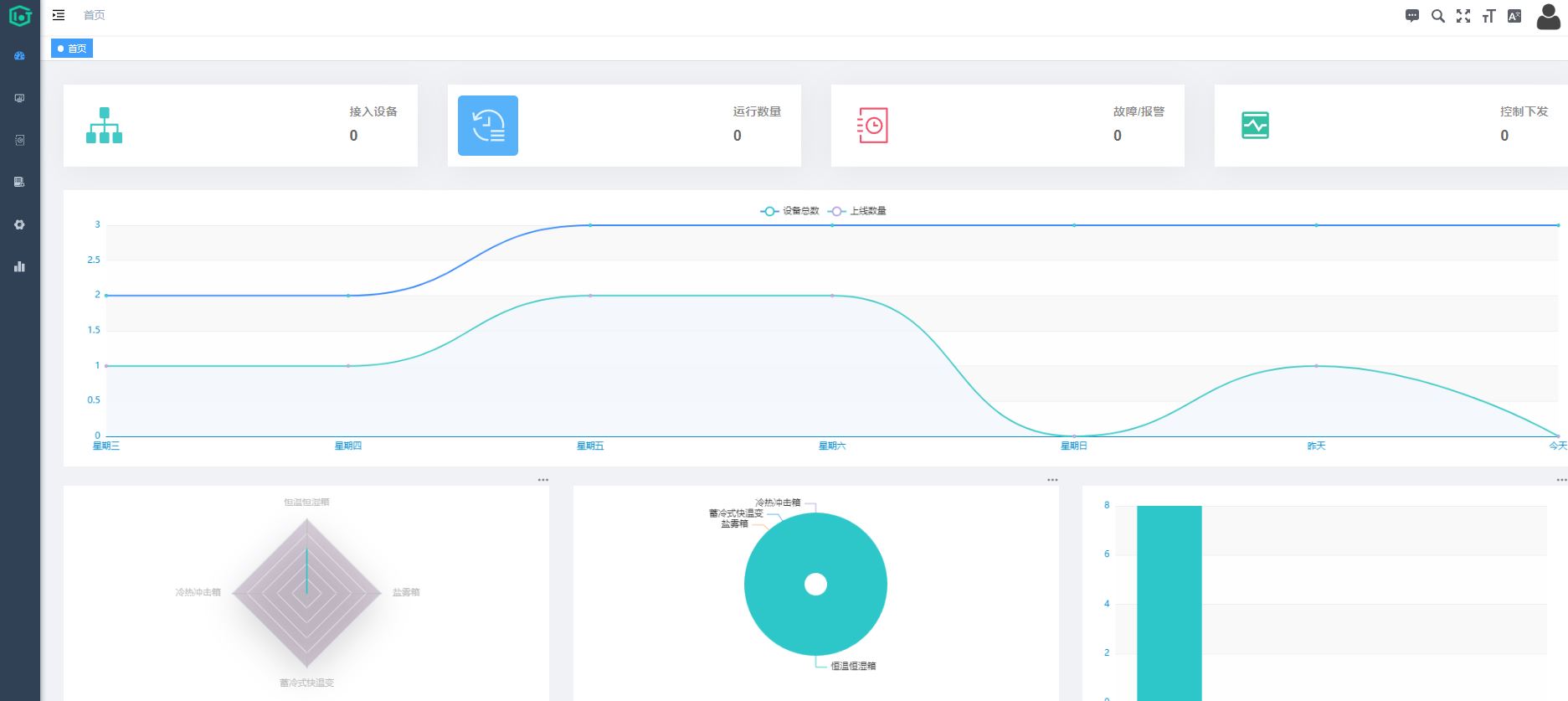
Task: Open the dashboard gauge sidebar icon
Action: click(19, 56)
